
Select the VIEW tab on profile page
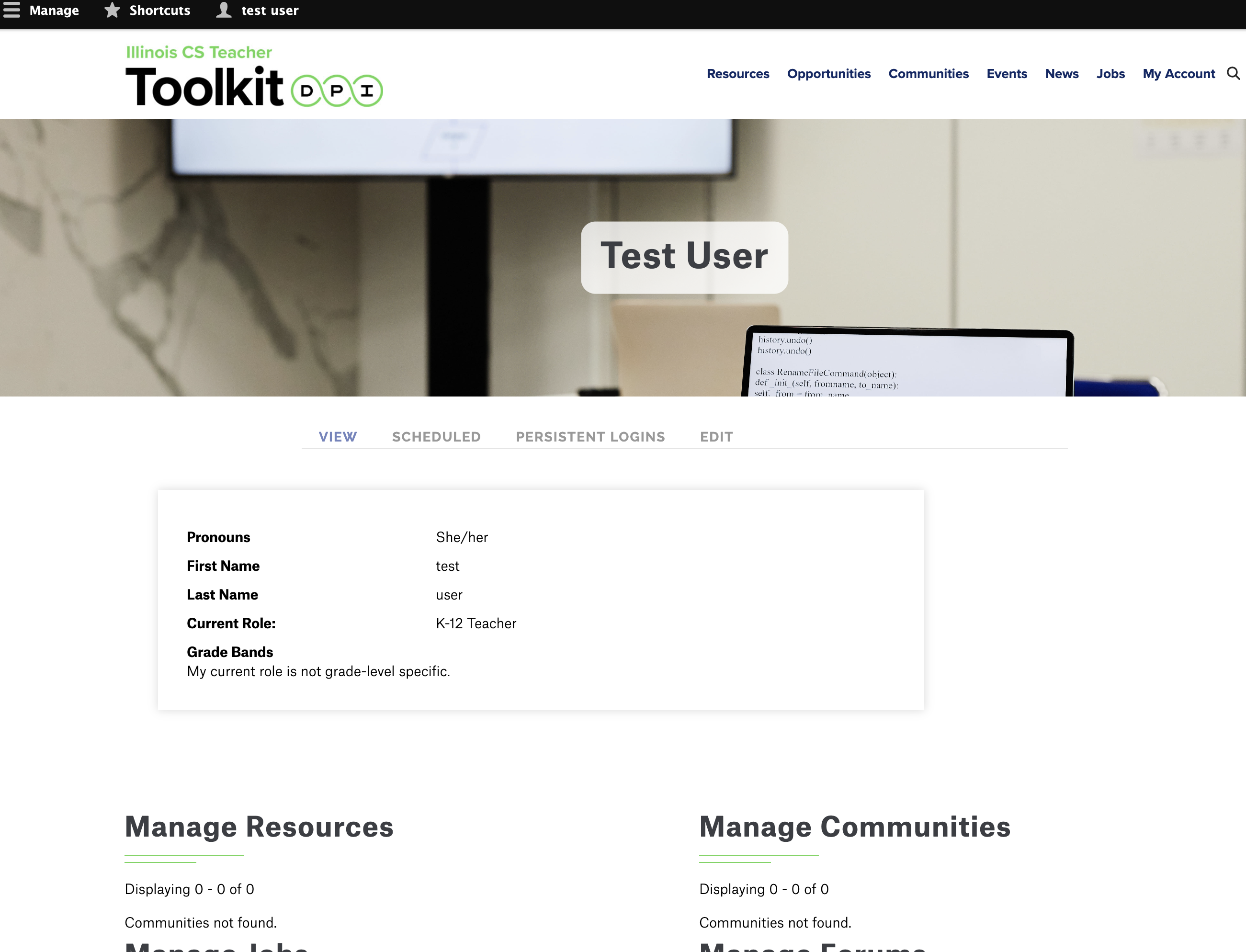pos(336,436)
